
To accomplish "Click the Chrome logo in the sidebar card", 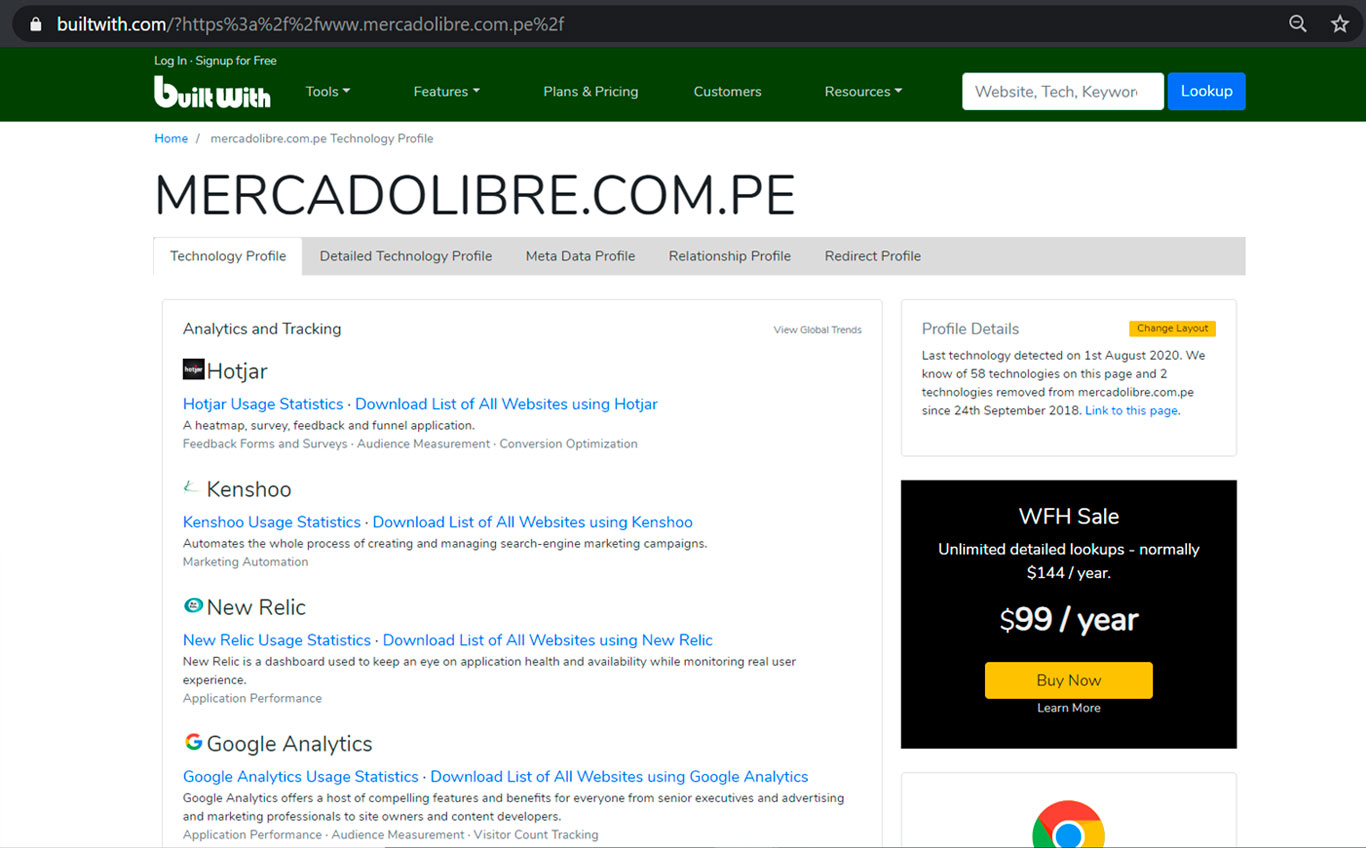I will 1068,824.
